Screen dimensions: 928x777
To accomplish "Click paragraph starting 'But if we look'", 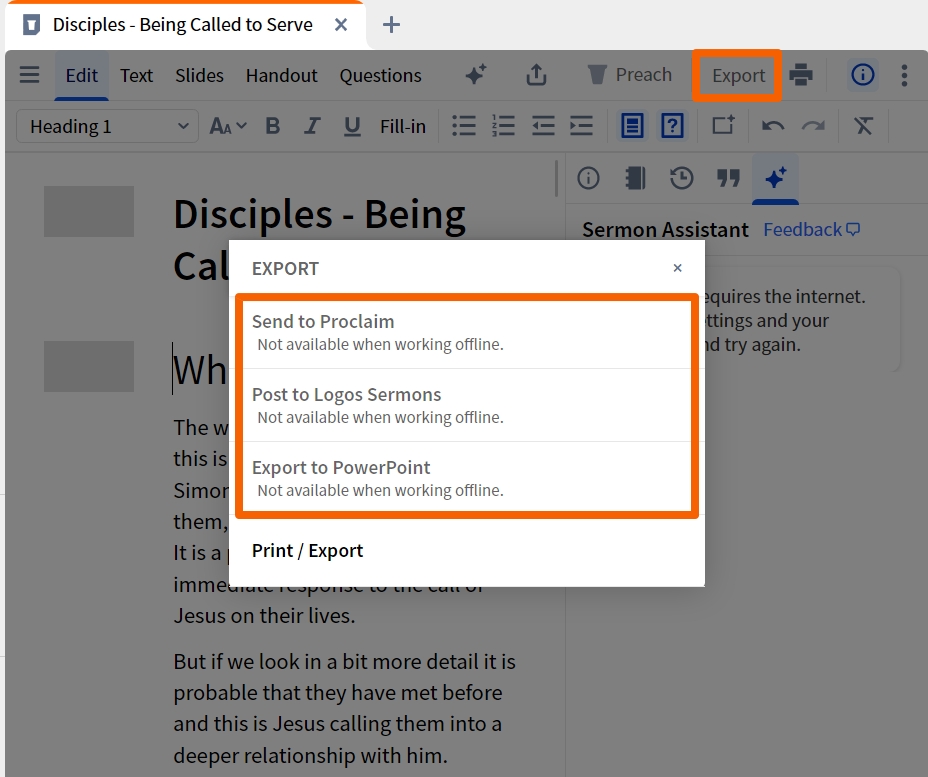I will (x=344, y=708).
